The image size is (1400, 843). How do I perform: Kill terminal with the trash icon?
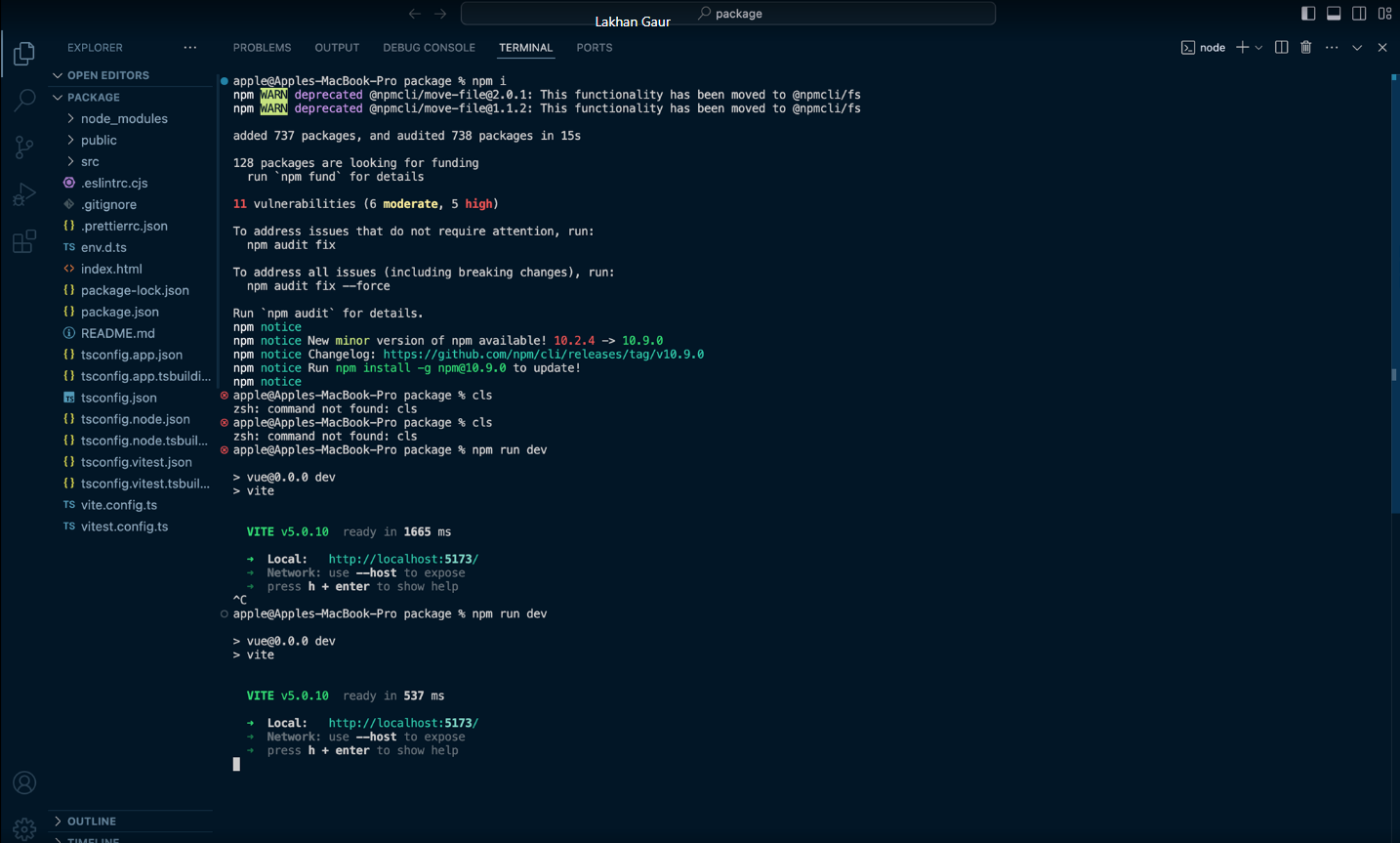(1305, 47)
